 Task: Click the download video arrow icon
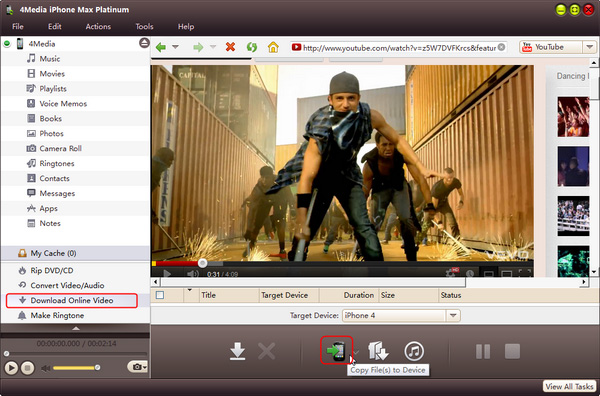pyautogui.click(x=238, y=351)
